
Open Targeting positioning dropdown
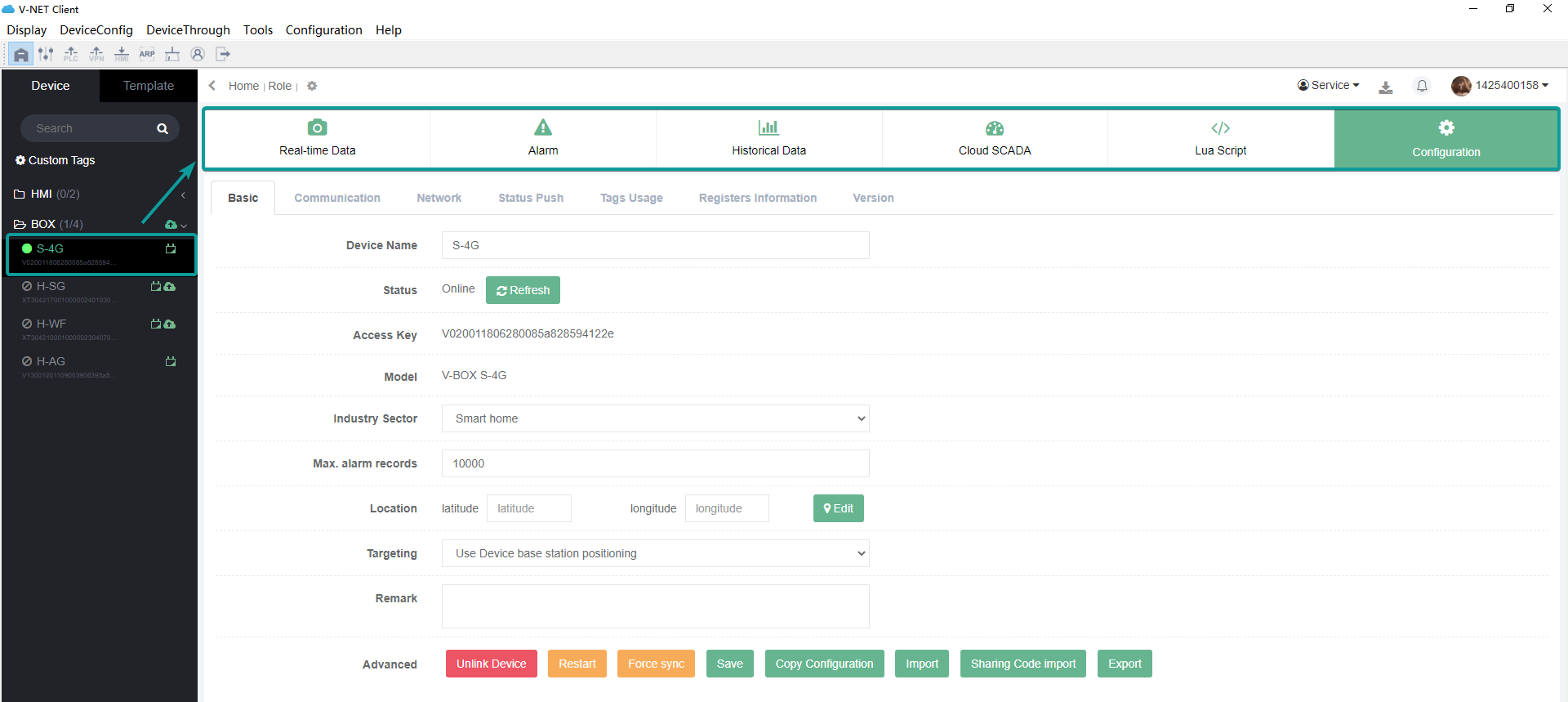656,553
